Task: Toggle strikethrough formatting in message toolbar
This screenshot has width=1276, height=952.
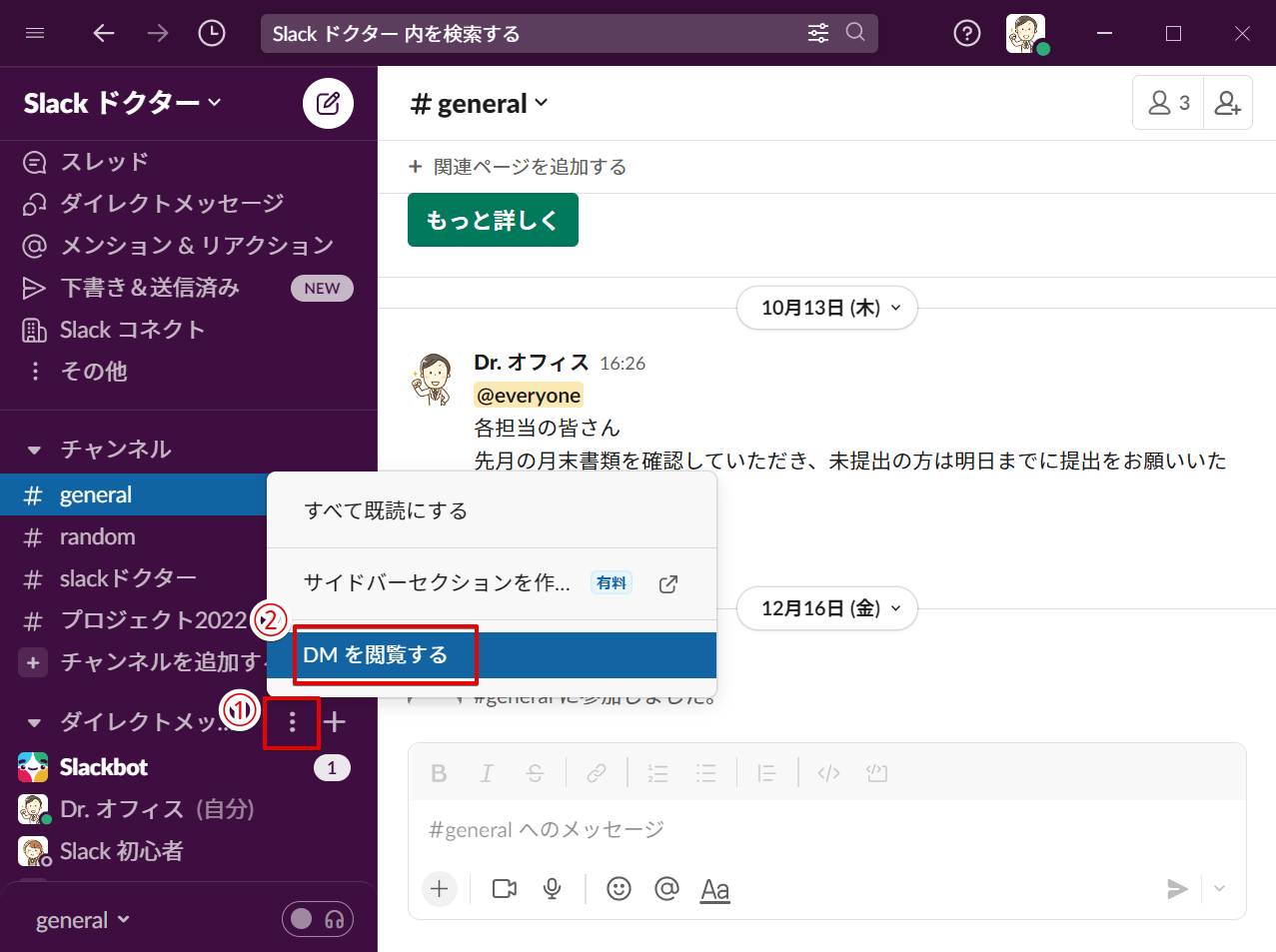Action: point(535,772)
